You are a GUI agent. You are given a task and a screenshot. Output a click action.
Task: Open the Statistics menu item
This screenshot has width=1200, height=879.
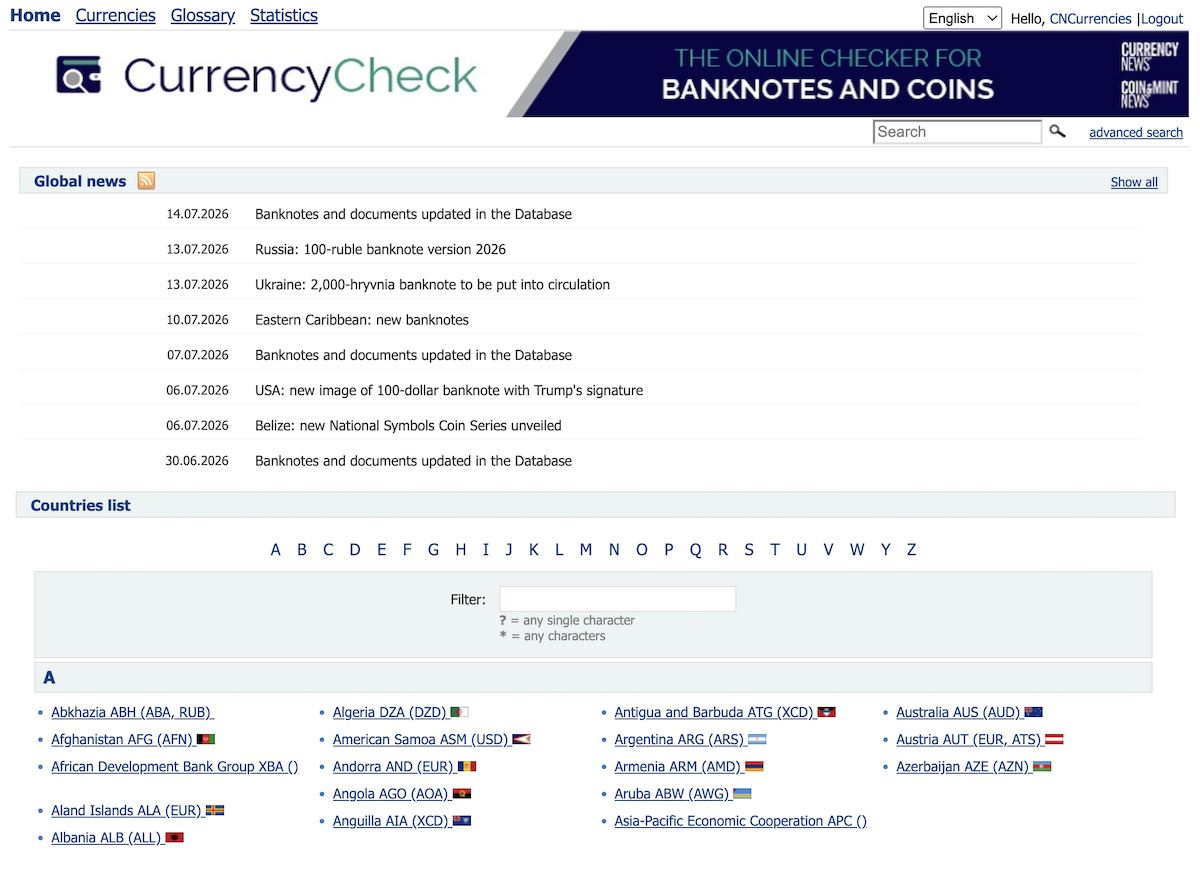(284, 15)
